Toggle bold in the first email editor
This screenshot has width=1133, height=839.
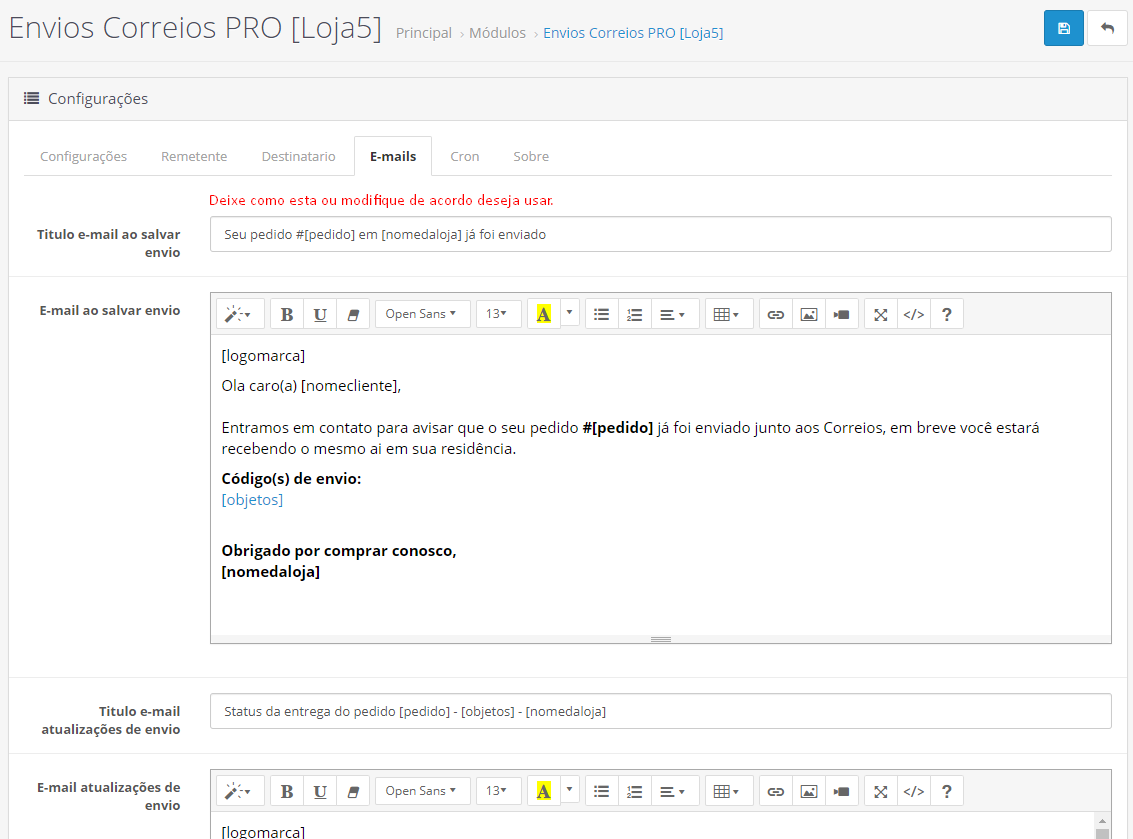(287, 314)
